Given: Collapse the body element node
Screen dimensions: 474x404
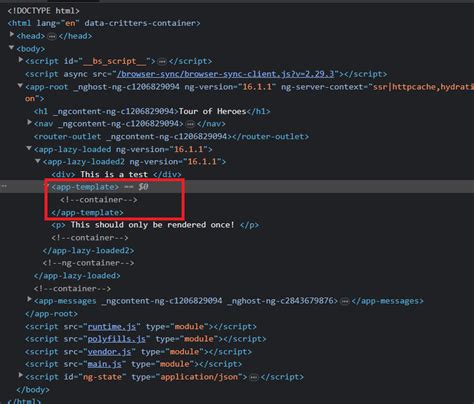Looking at the screenshot, I should click(x=12, y=48).
